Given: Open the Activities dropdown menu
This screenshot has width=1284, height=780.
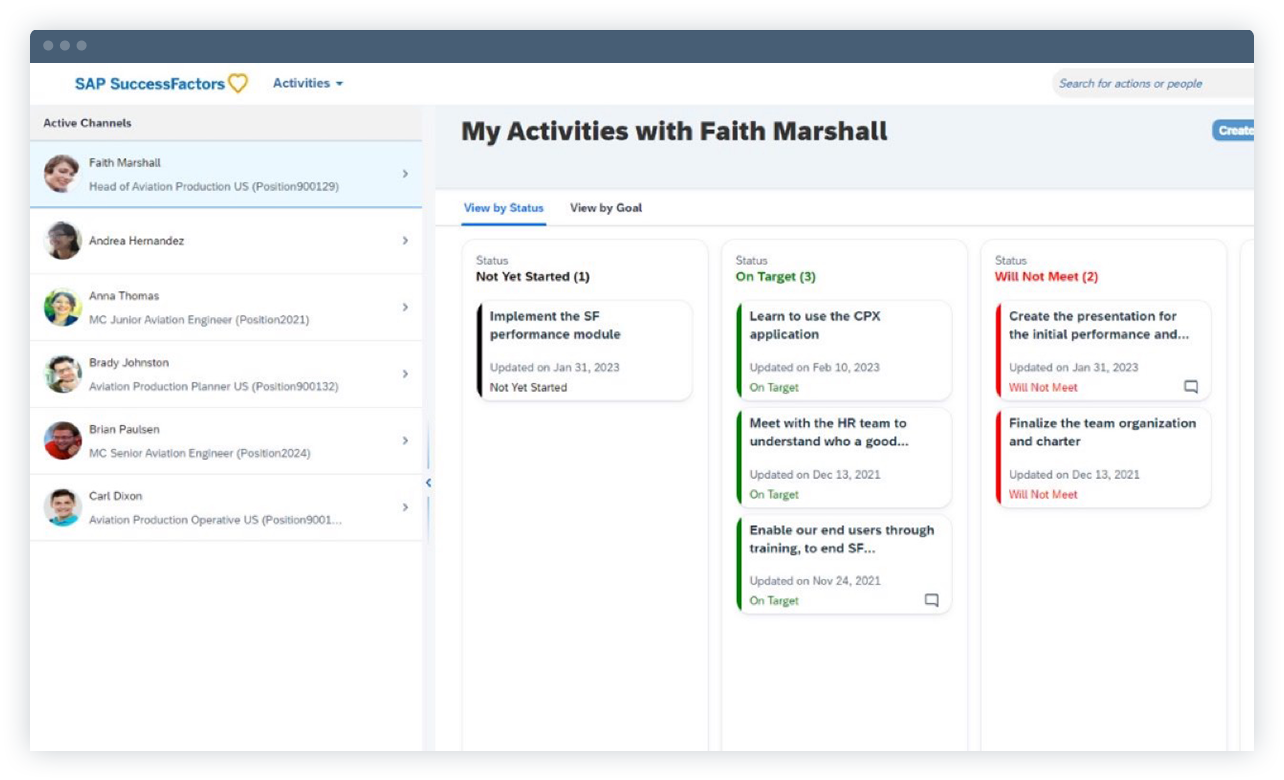Looking at the screenshot, I should 307,84.
